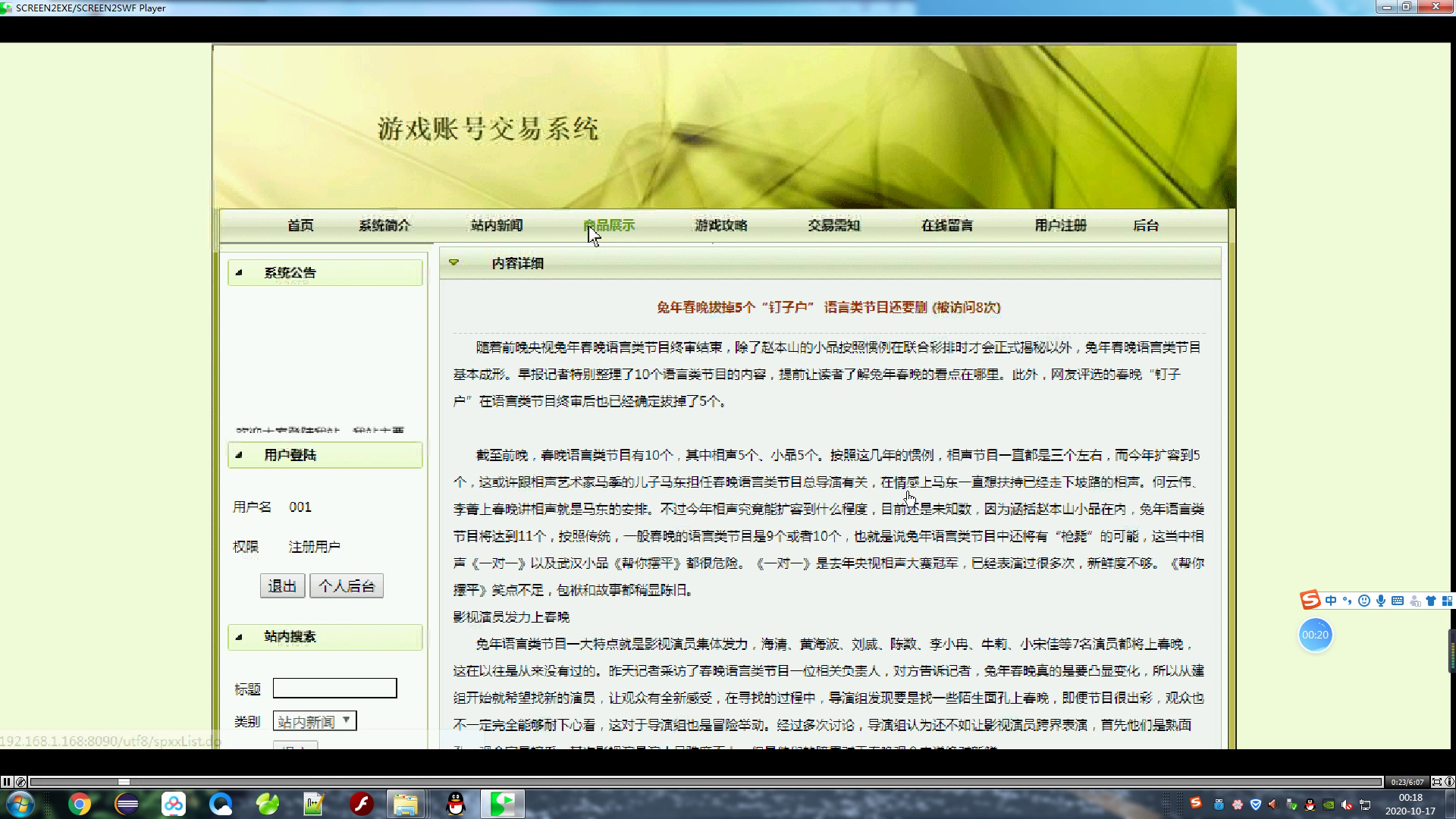Open the Sogou toolbox grid icon
The height and width of the screenshot is (819, 1456).
click(1447, 601)
